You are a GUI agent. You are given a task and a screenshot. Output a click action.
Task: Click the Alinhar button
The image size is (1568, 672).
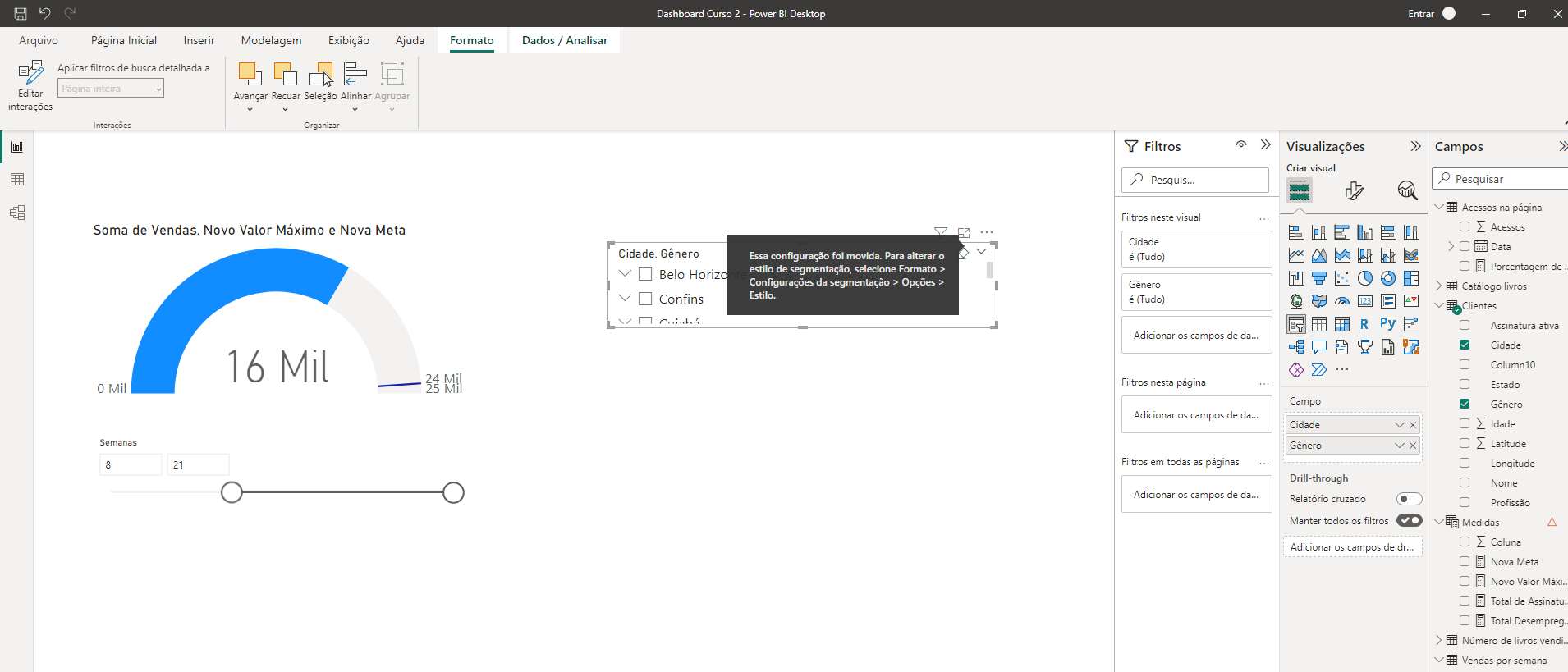tap(355, 85)
